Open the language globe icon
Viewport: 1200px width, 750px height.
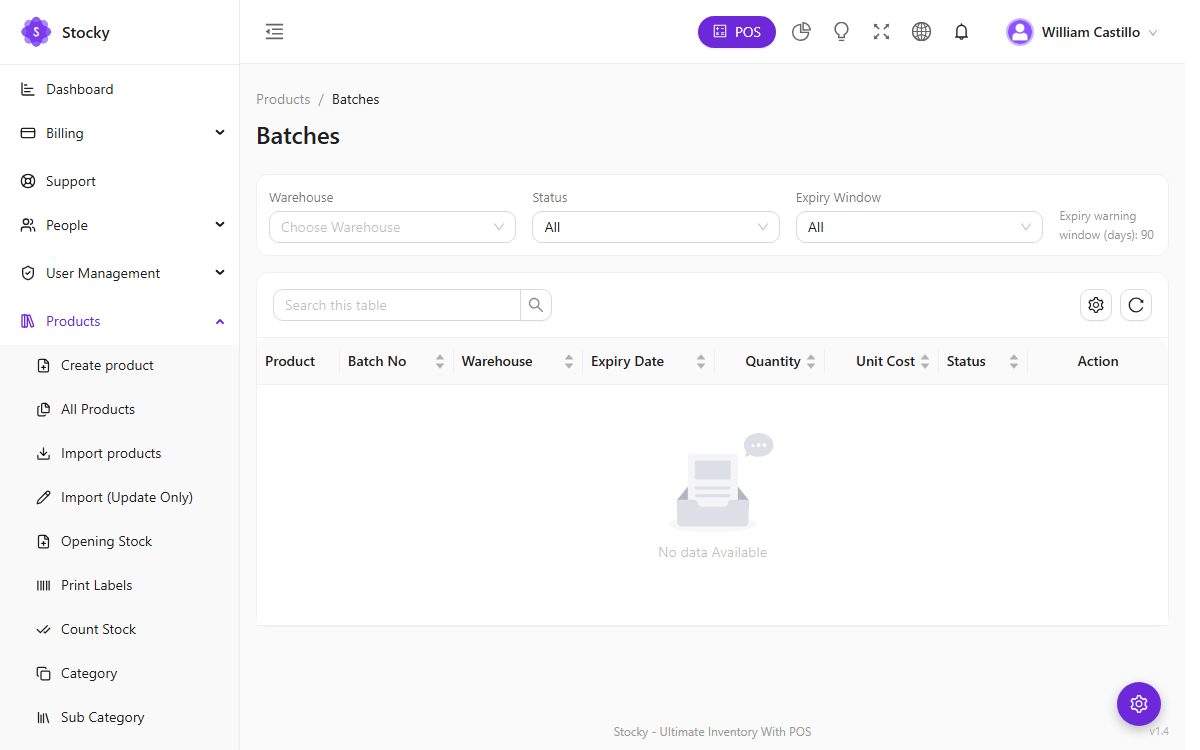(x=921, y=32)
